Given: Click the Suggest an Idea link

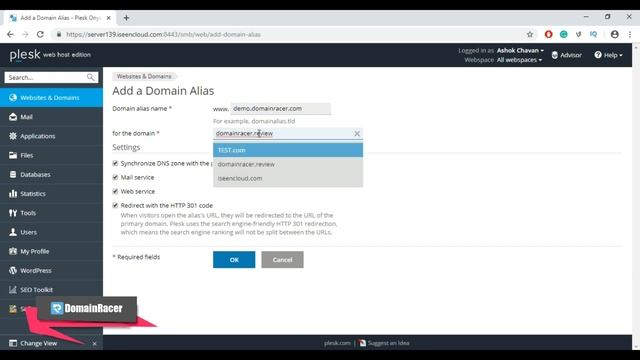Looking at the screenshot, I should [388, 343].
